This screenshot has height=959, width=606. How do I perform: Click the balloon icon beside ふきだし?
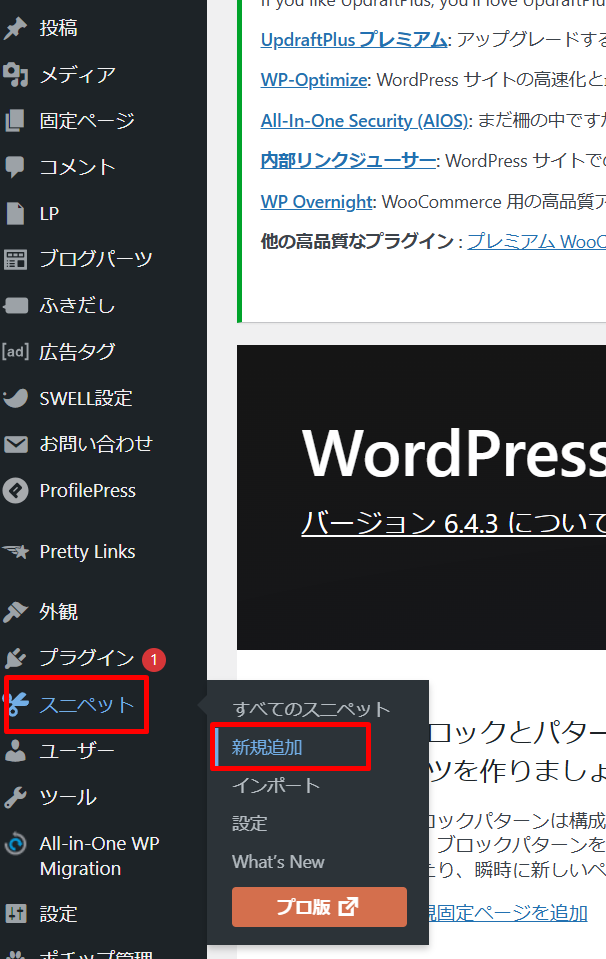(15, 305)
